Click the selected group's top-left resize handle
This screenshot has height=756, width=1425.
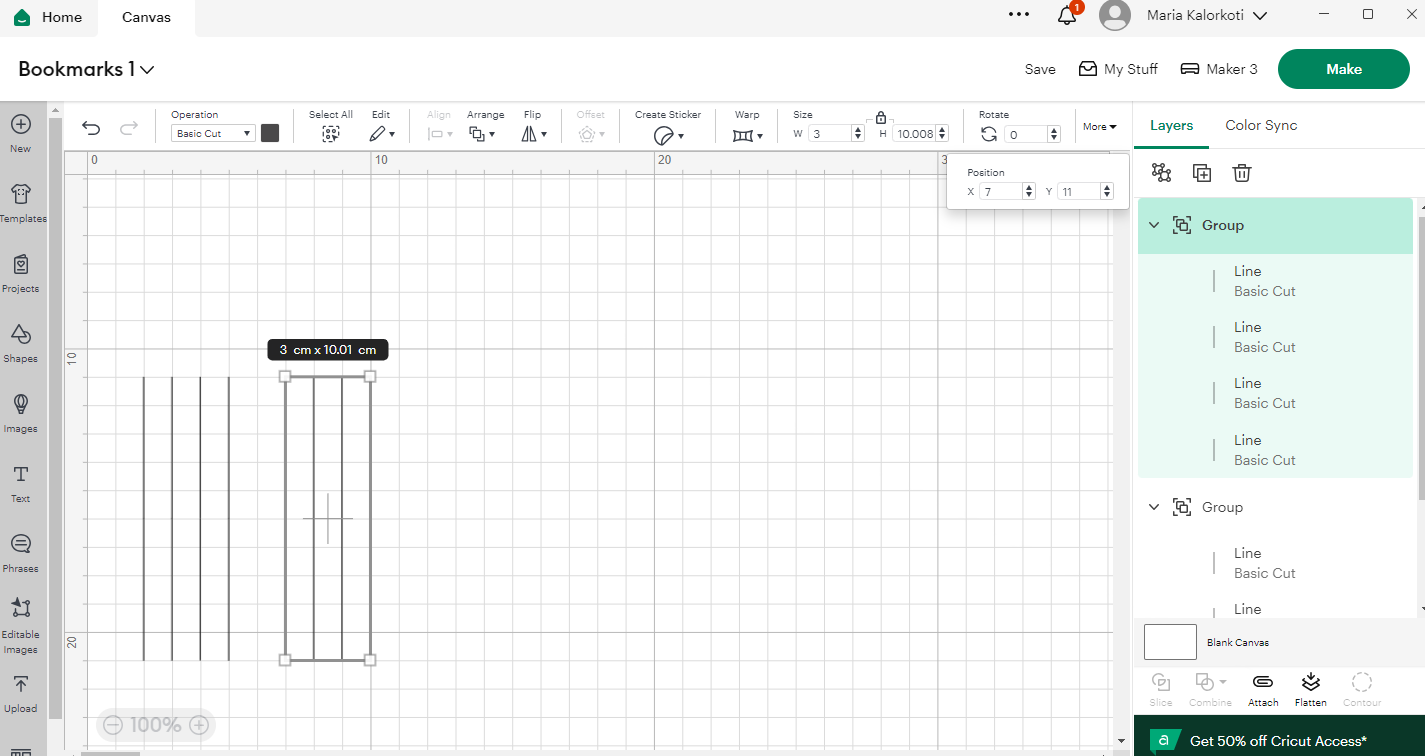(x=285, y=376)
